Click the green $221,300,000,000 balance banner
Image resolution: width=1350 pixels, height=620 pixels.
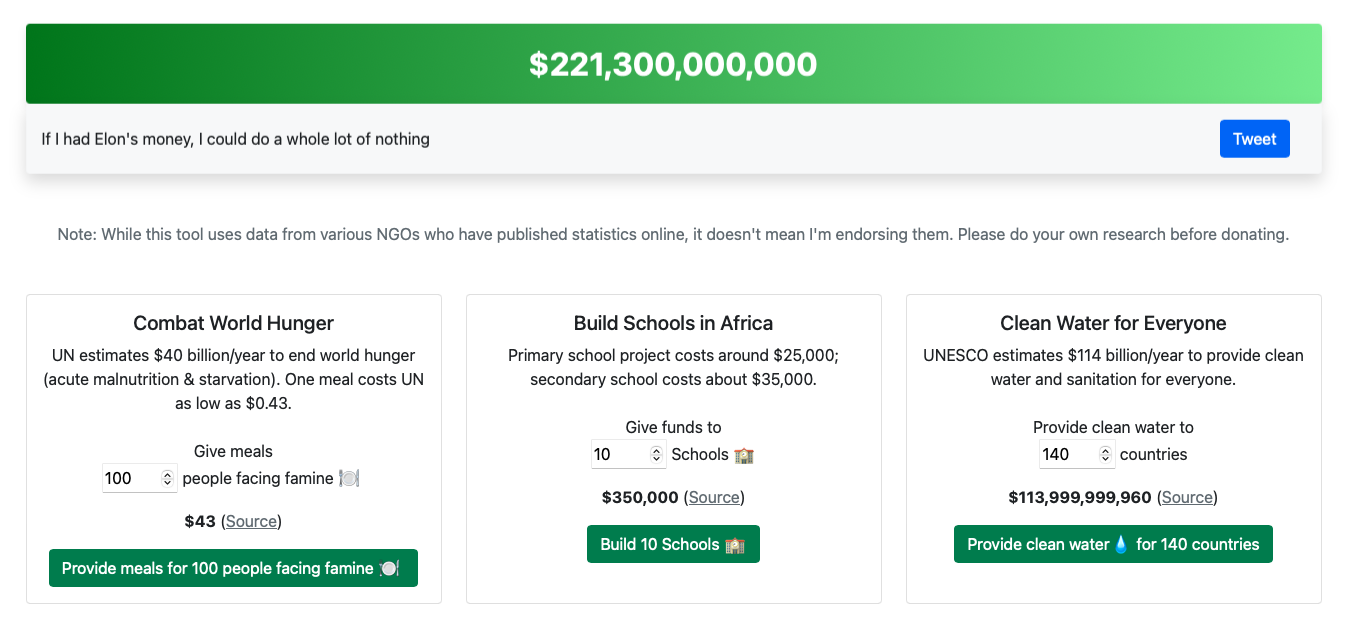[674, 64]
